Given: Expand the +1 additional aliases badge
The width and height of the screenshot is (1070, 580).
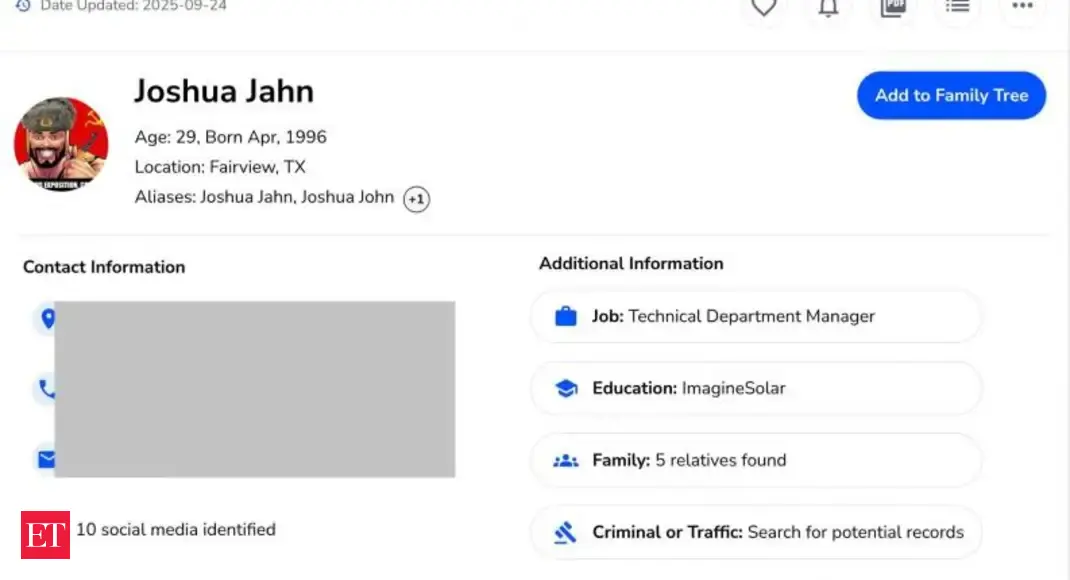Looking at the screenshot, I should 416,199.
